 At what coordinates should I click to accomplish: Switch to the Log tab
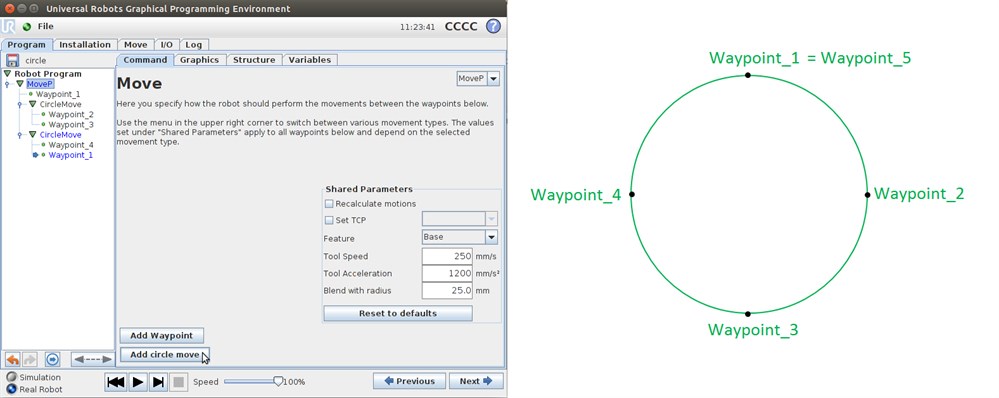point(194,45)
